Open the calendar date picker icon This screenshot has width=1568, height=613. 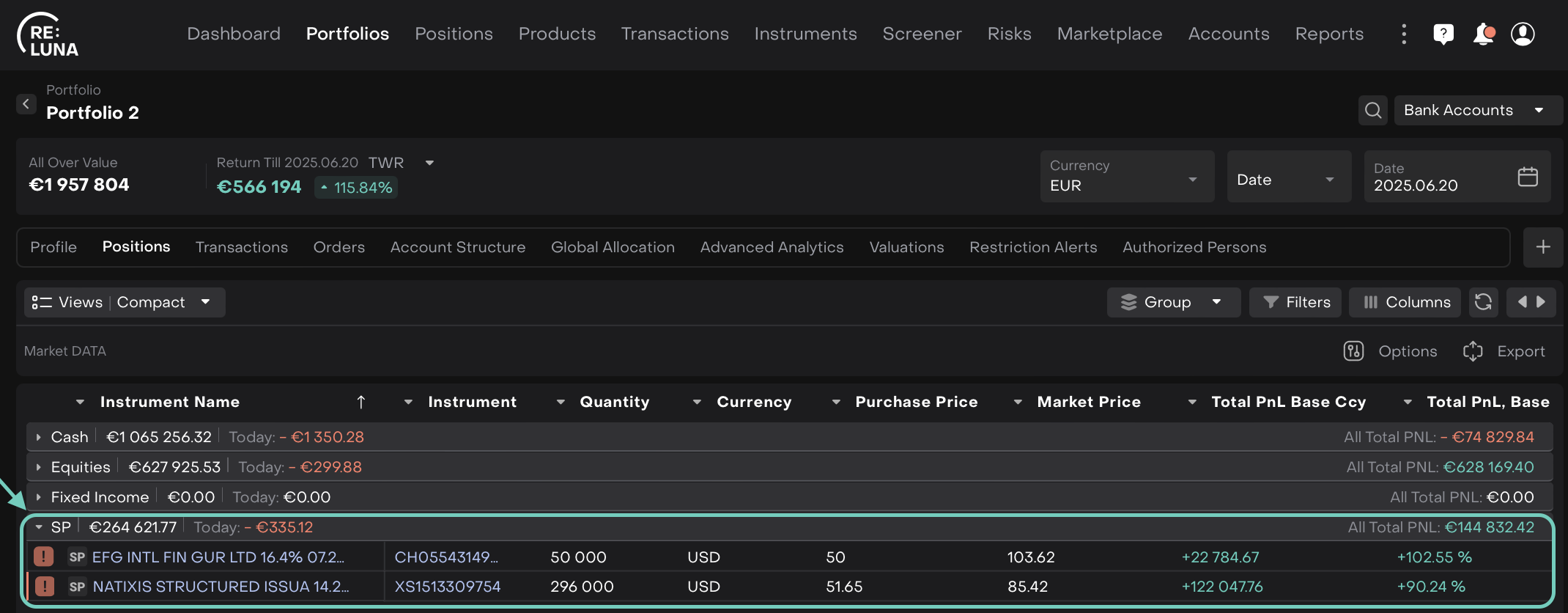click(1528, 177)
